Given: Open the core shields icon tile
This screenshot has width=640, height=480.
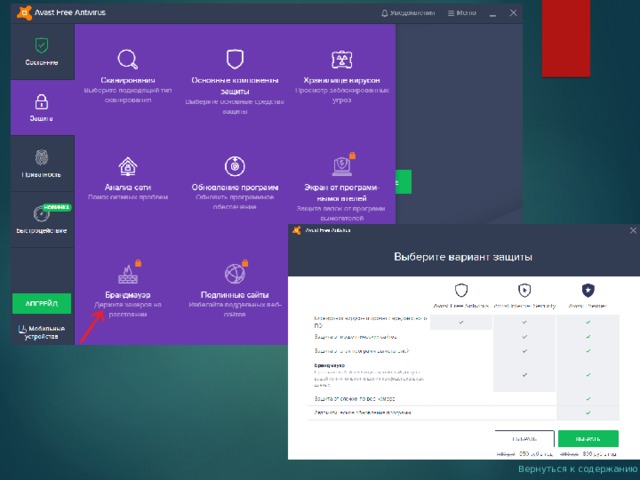Looking at the screenshot, I should [x=235, y=59].
